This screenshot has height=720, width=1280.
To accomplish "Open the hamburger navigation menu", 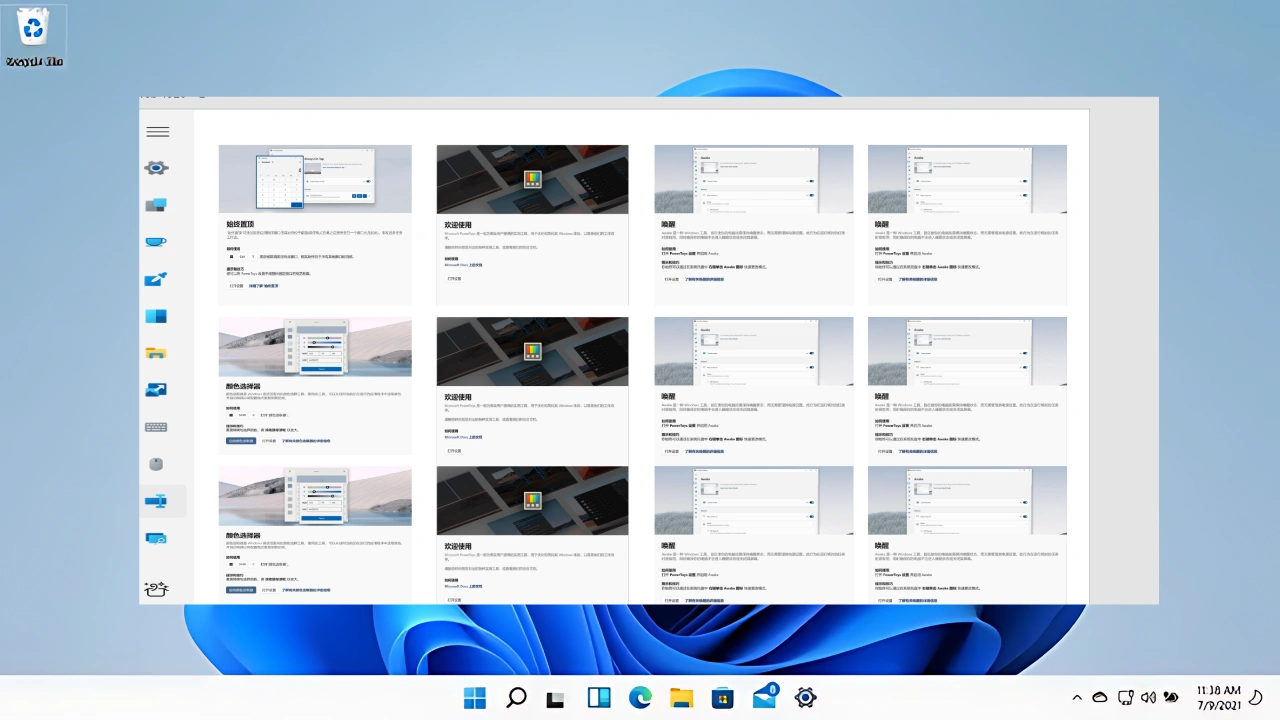I will coord(157,132).
